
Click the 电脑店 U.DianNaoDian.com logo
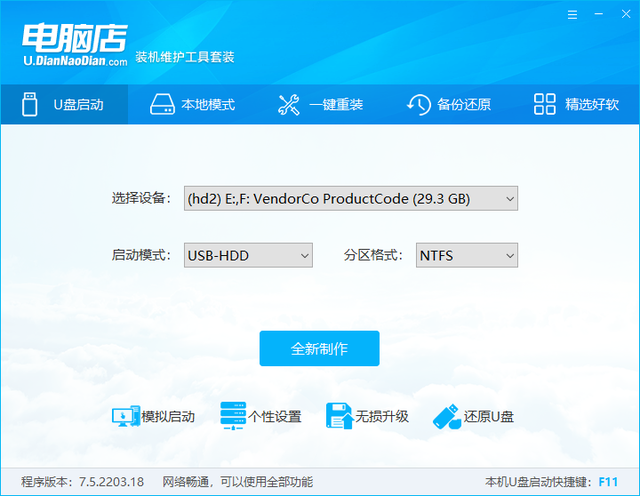click(x=75, y=44)
